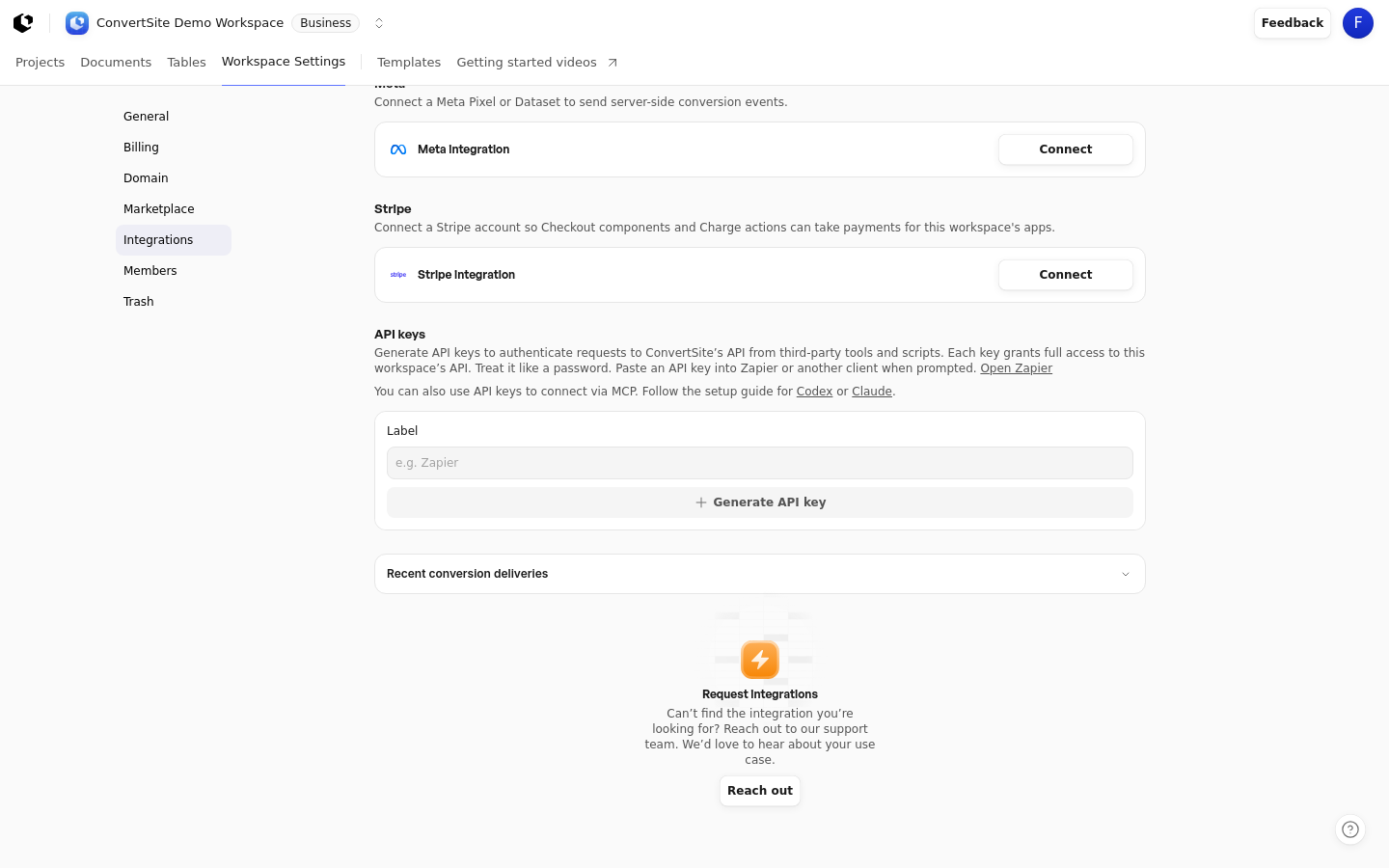
Task: Go to the Projects tab
Action: 41,63
